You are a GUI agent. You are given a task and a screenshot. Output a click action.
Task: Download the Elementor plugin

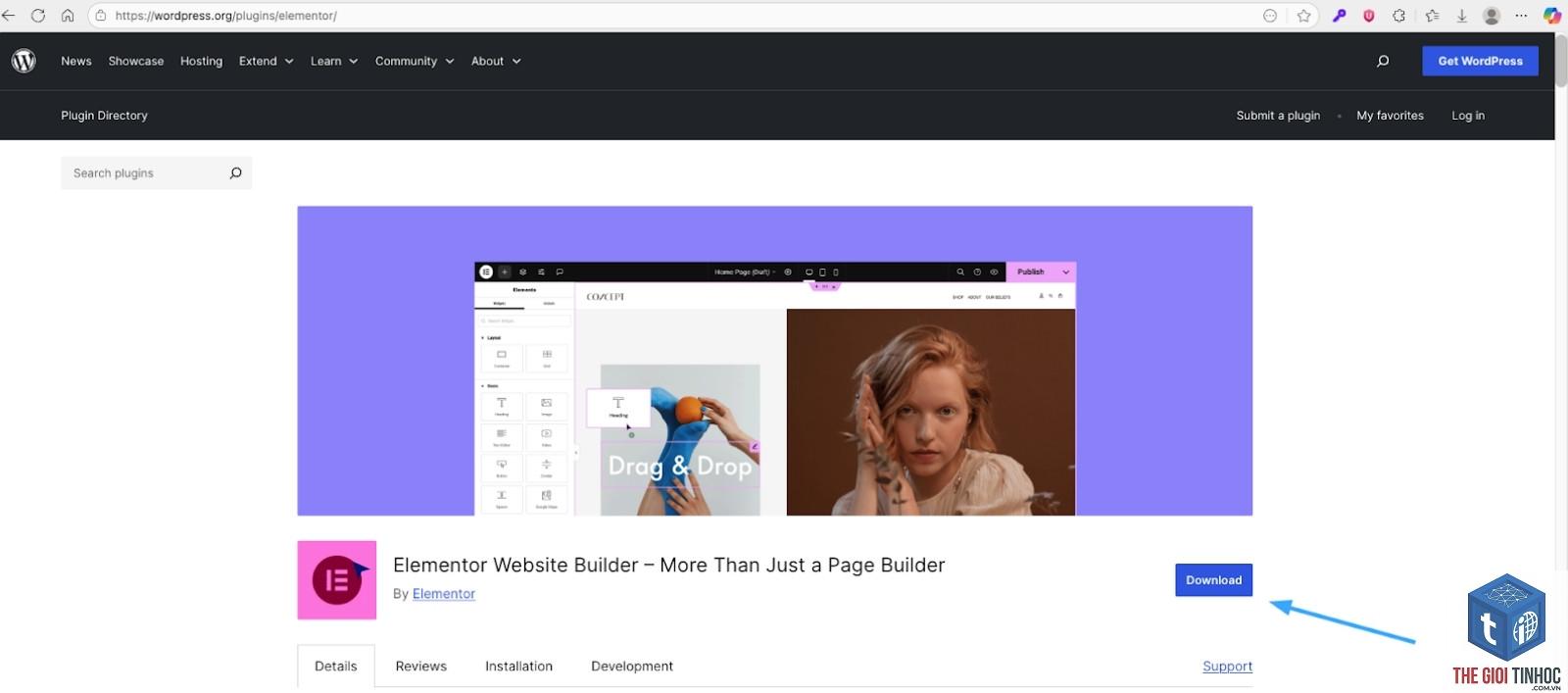point(1213,580)
